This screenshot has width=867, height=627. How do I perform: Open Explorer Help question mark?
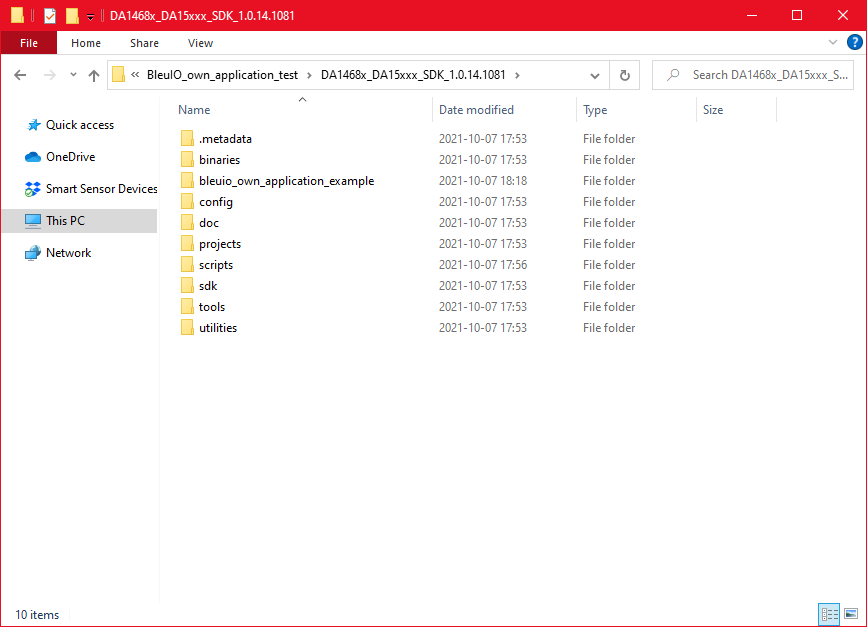point(854,43)
